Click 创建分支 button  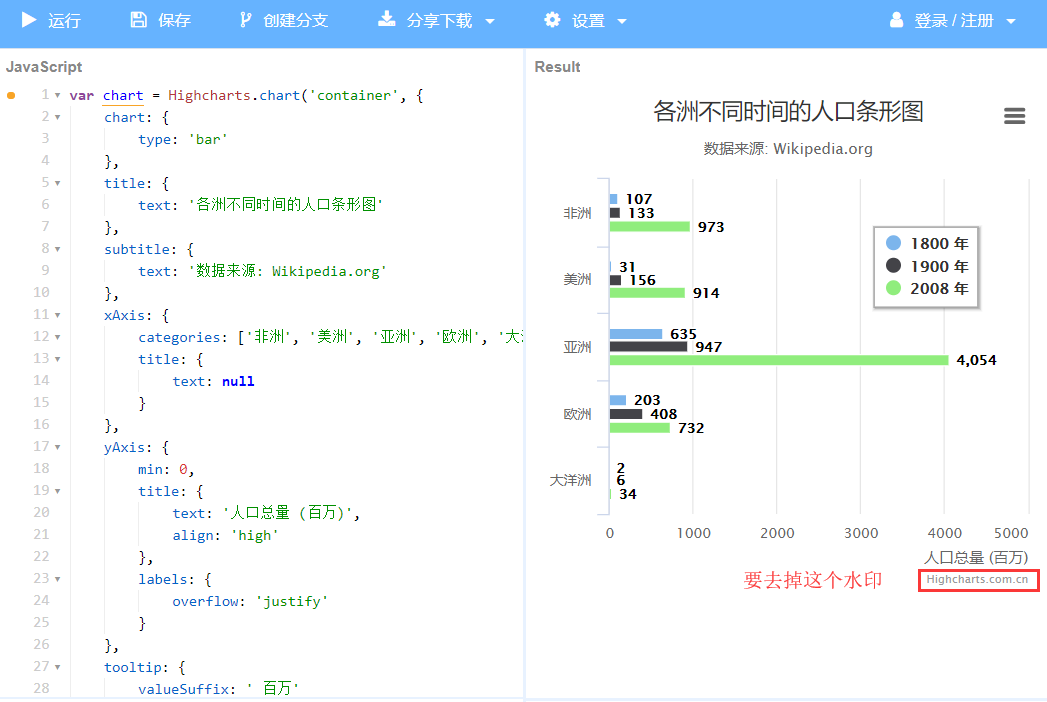tap(284, 21)
